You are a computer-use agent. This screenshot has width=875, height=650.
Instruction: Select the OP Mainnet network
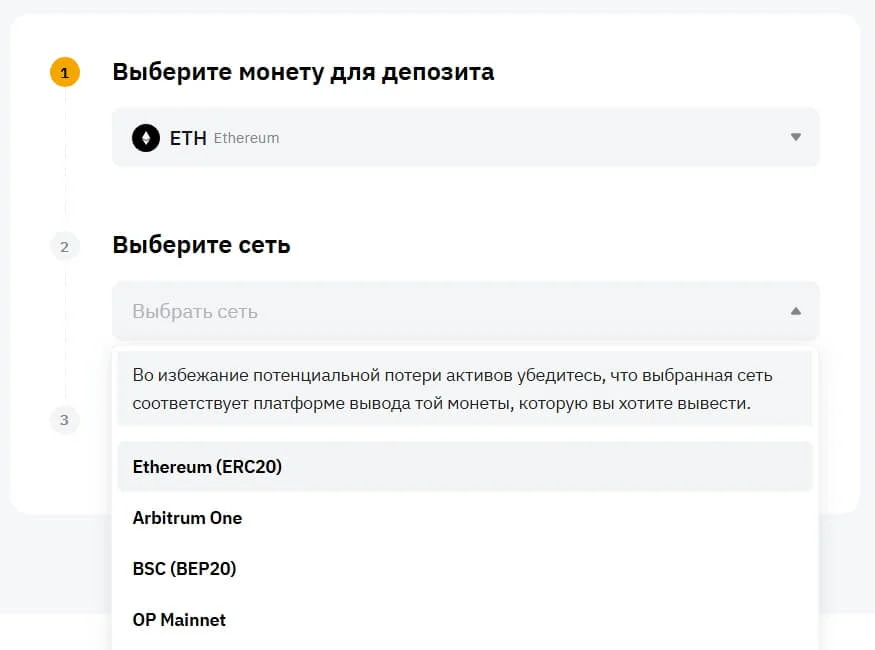[179, 620]
